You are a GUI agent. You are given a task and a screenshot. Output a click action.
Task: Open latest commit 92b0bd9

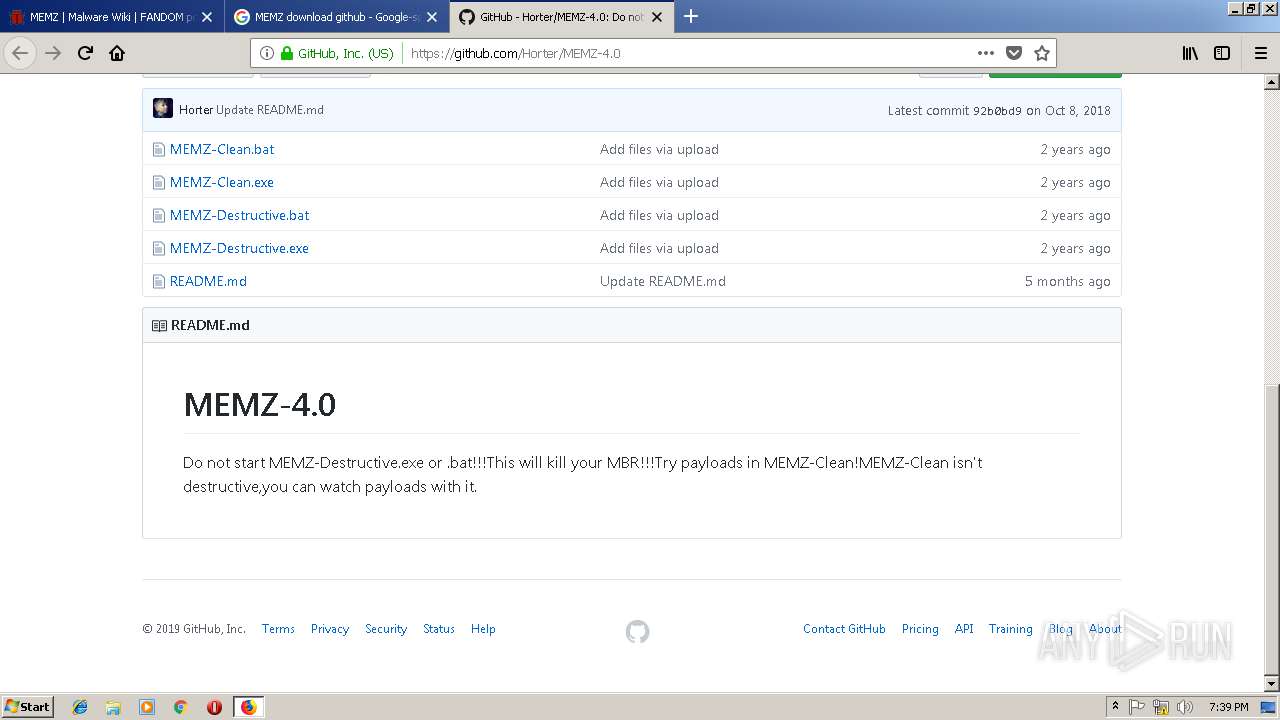[997, 111]
